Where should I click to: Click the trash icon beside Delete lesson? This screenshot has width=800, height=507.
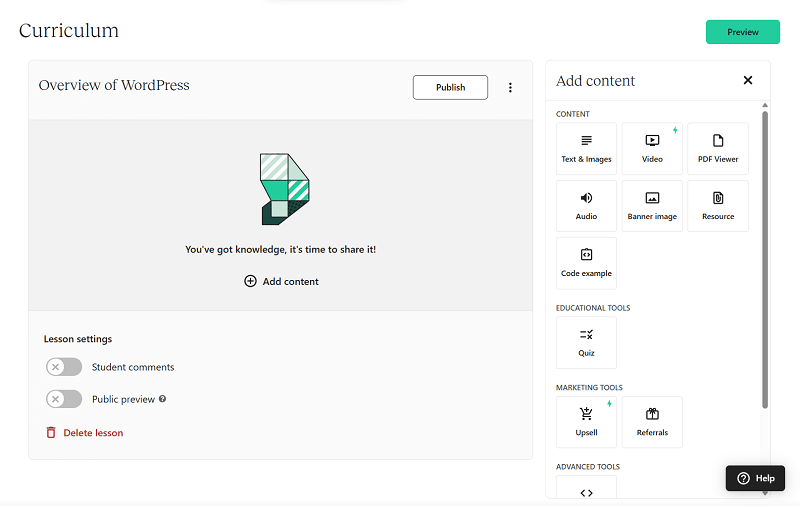51,433
